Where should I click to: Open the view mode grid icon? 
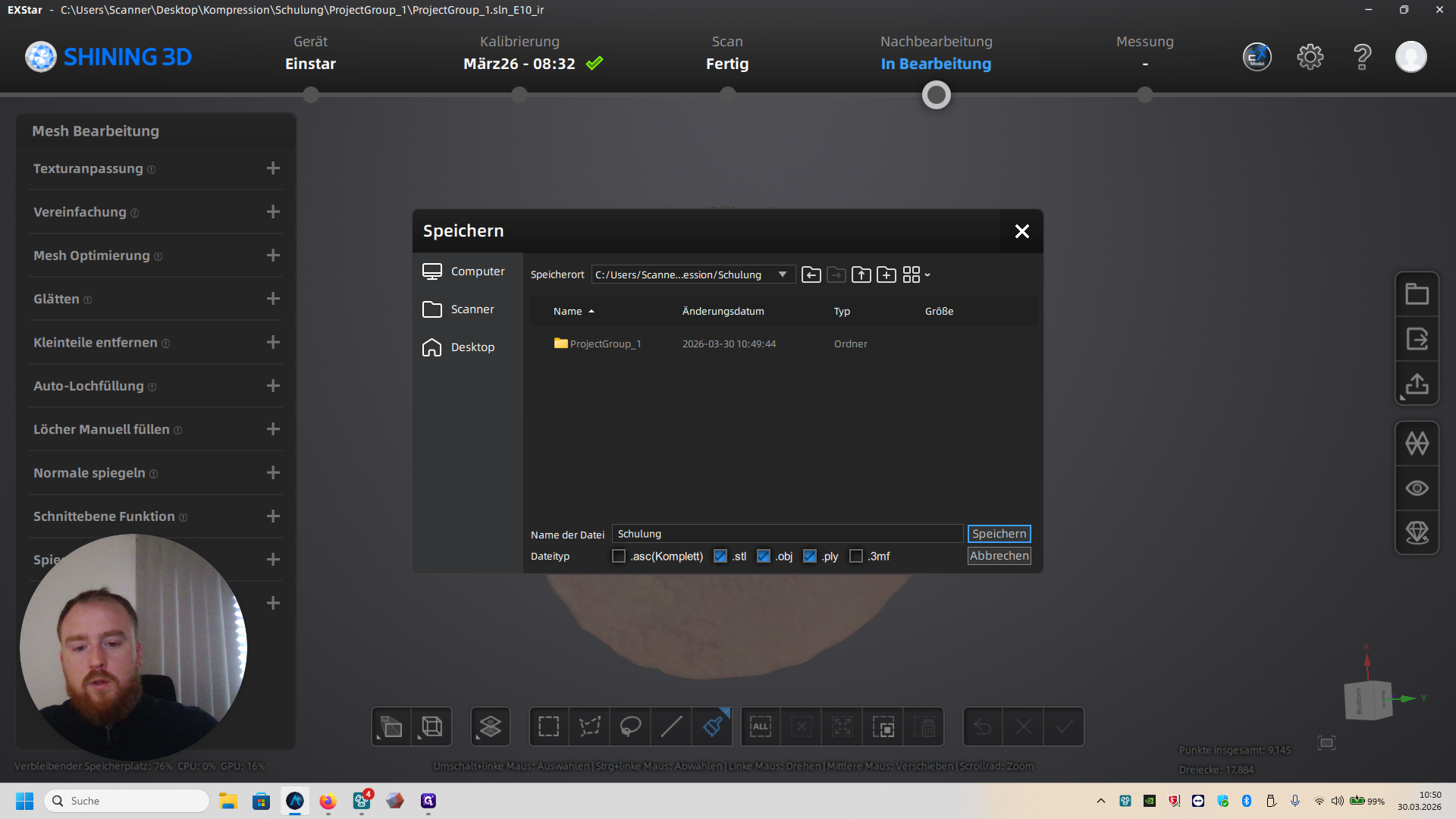coord(912,275)
